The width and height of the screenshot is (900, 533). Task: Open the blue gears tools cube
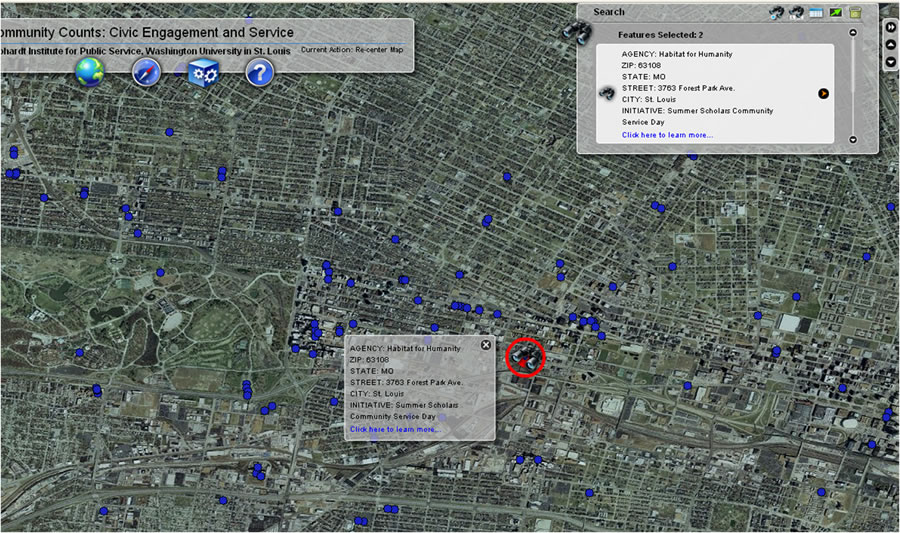pos(203,73)
